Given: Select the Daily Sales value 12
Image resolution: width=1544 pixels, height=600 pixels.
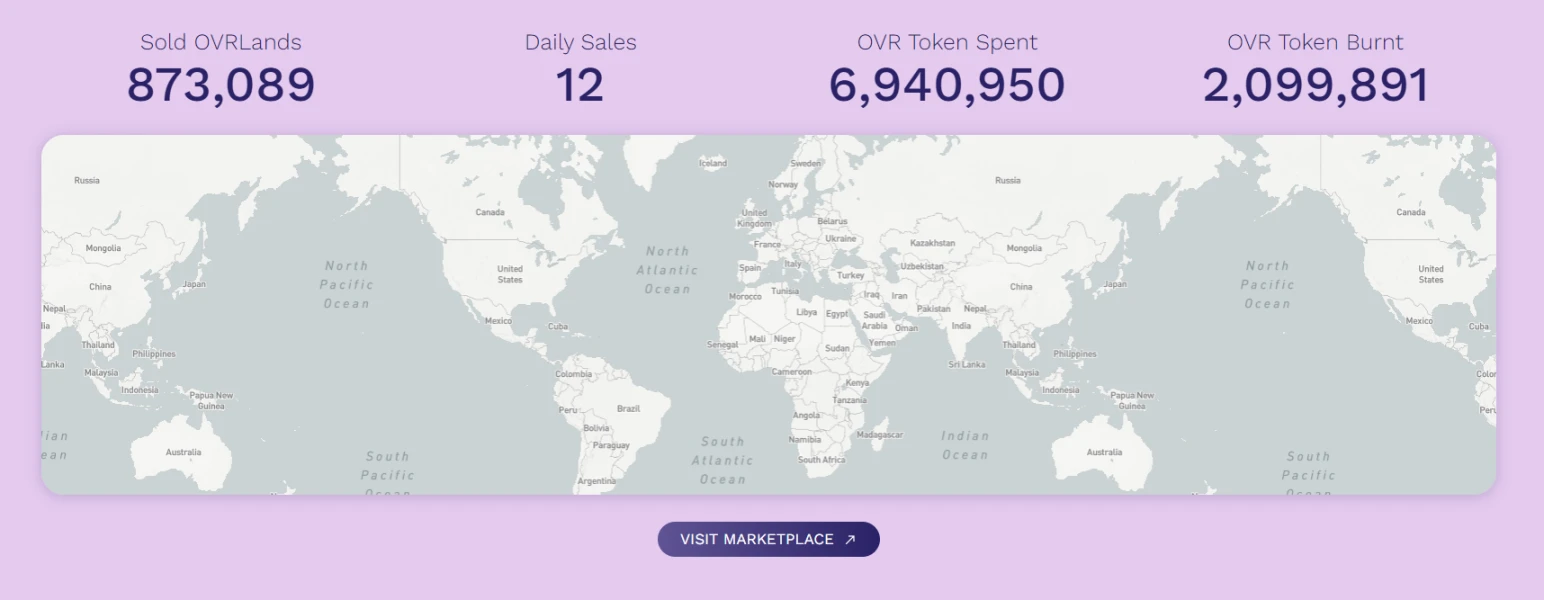Looking at the screenshot, I should pyautogui.click(x=580, y=85).
